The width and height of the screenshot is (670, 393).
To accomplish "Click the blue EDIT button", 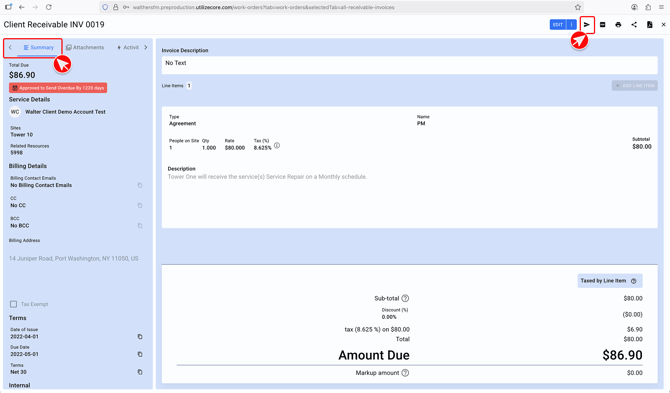I will (558, 25).
